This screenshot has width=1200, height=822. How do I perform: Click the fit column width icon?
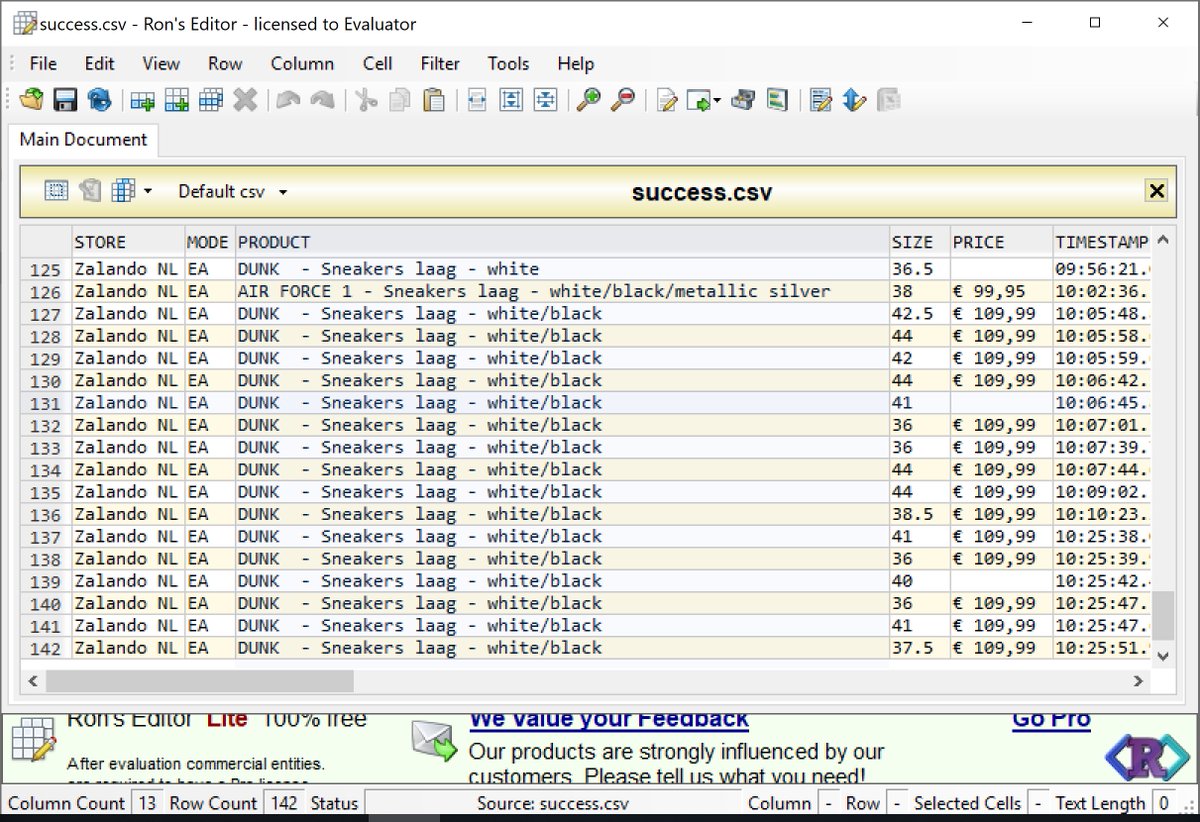(x=477, y=100)
